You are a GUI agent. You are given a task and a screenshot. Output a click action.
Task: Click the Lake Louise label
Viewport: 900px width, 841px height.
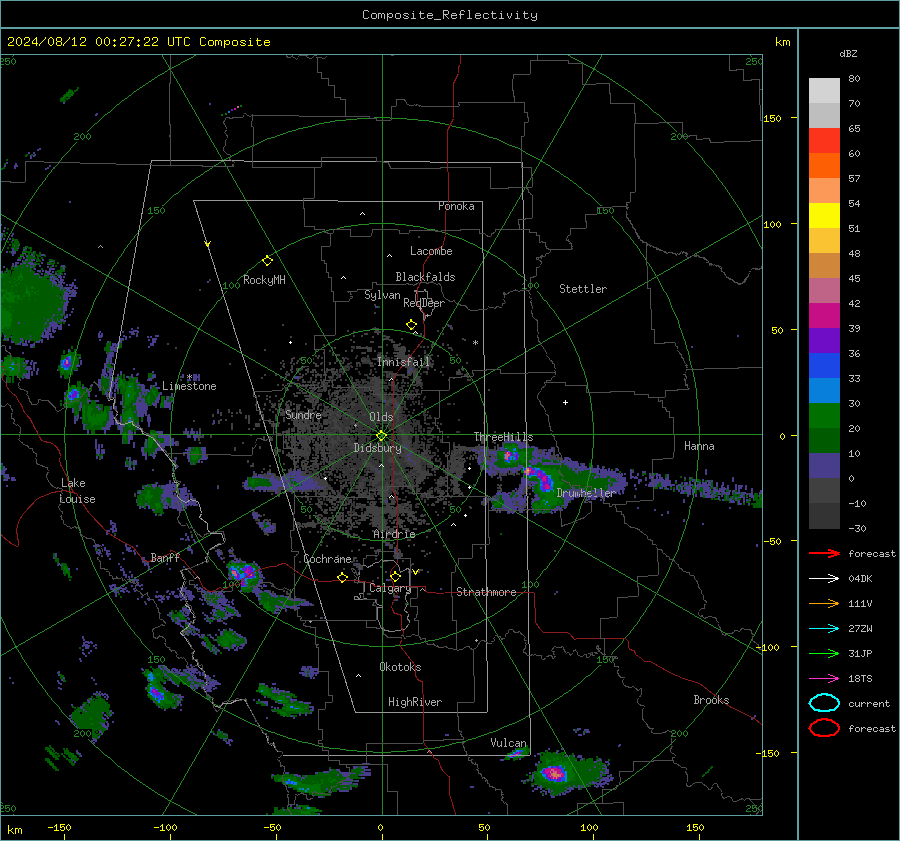[x=78, y=491]
